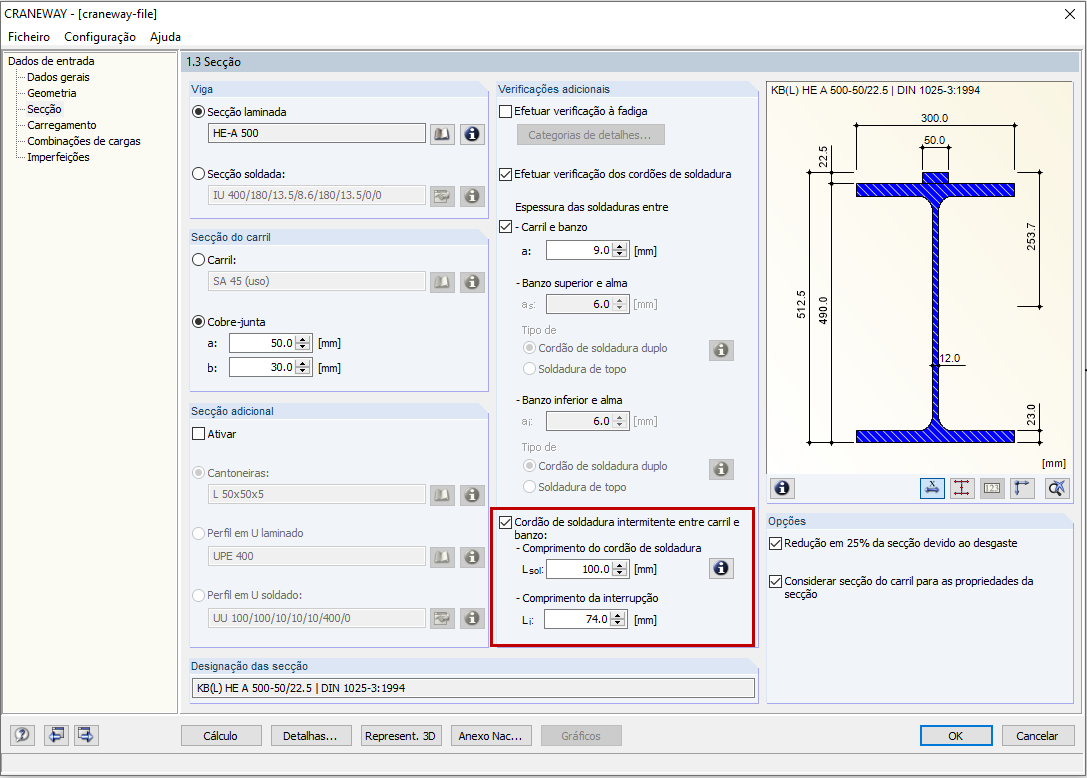The width and height of the screenshot is (1087, 778).
Task: Select Carregamento in navigator tree
Action: 62,125
